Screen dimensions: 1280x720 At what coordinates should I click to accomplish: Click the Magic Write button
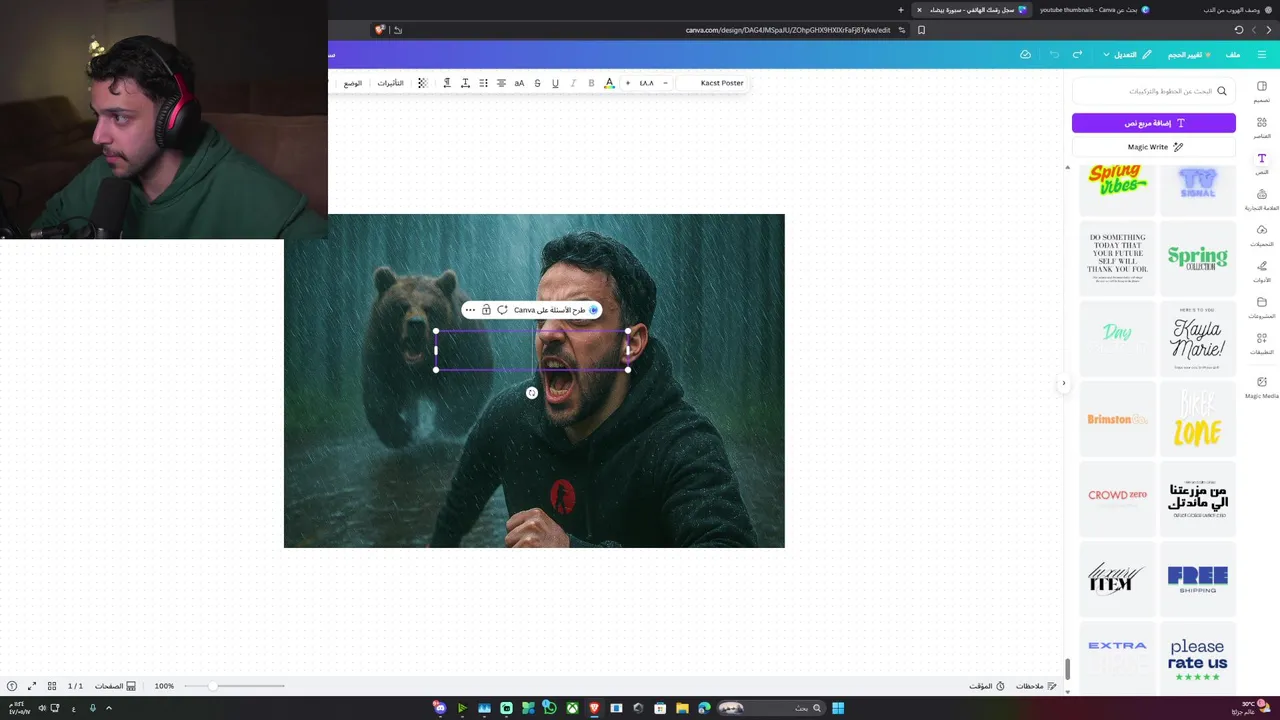[x=1154, y=147]
